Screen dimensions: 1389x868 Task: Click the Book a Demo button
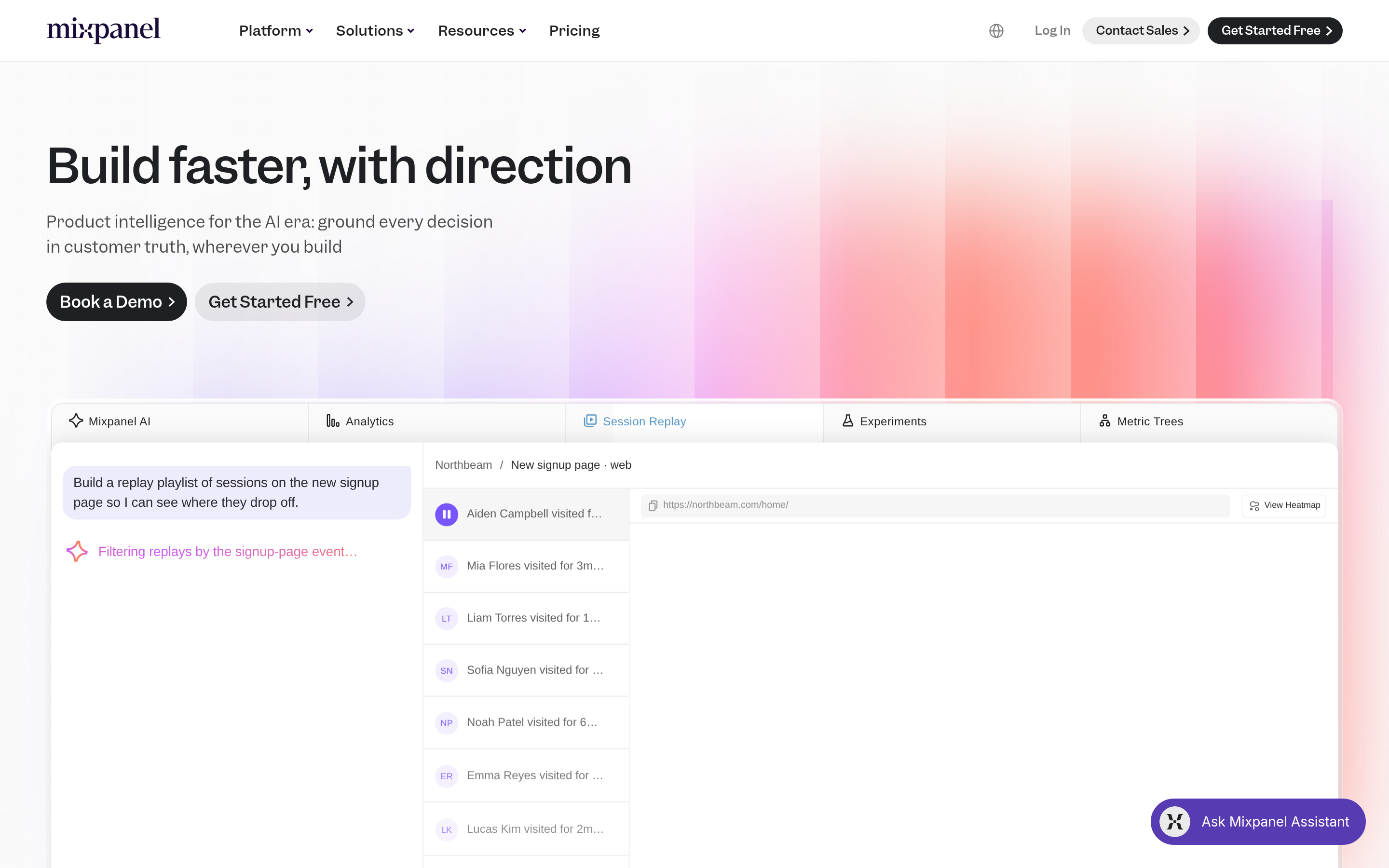(117, 301)
